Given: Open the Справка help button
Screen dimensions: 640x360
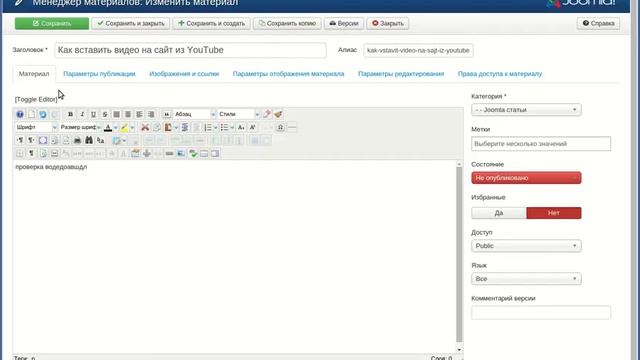Looking at the screenshot, I should pos(598,23).
